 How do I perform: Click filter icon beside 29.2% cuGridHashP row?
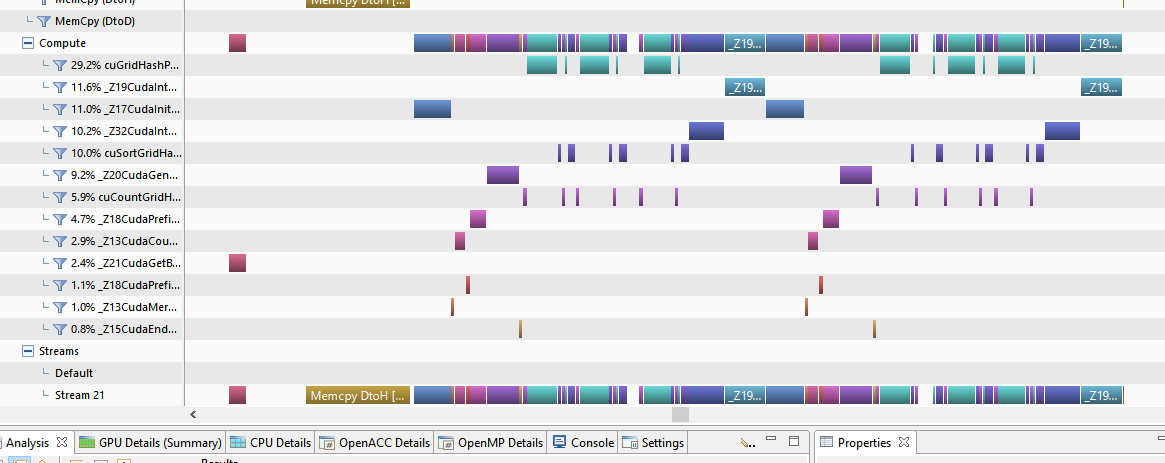tap(59, 65)
